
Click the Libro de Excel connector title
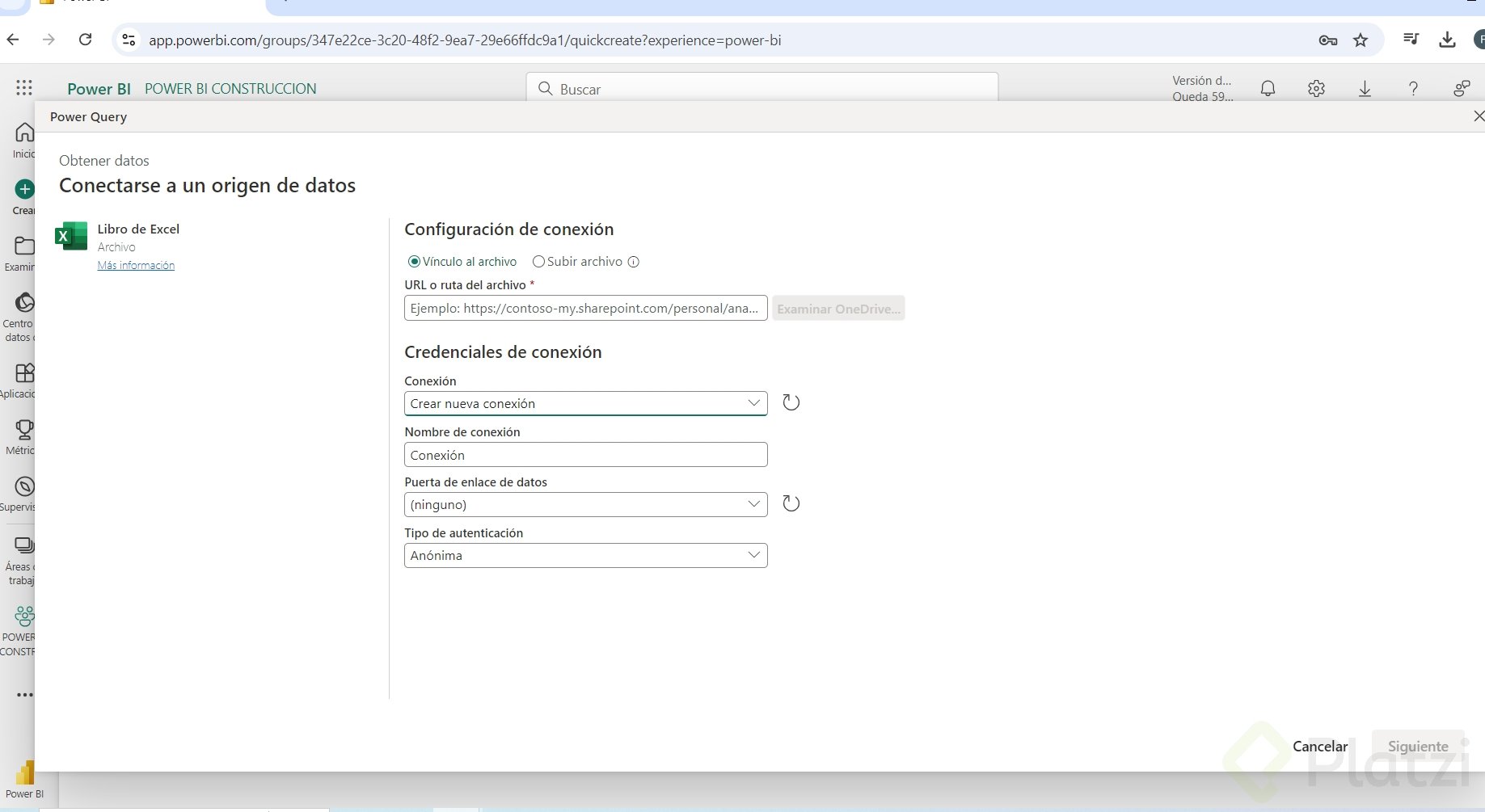click(138, 229)
